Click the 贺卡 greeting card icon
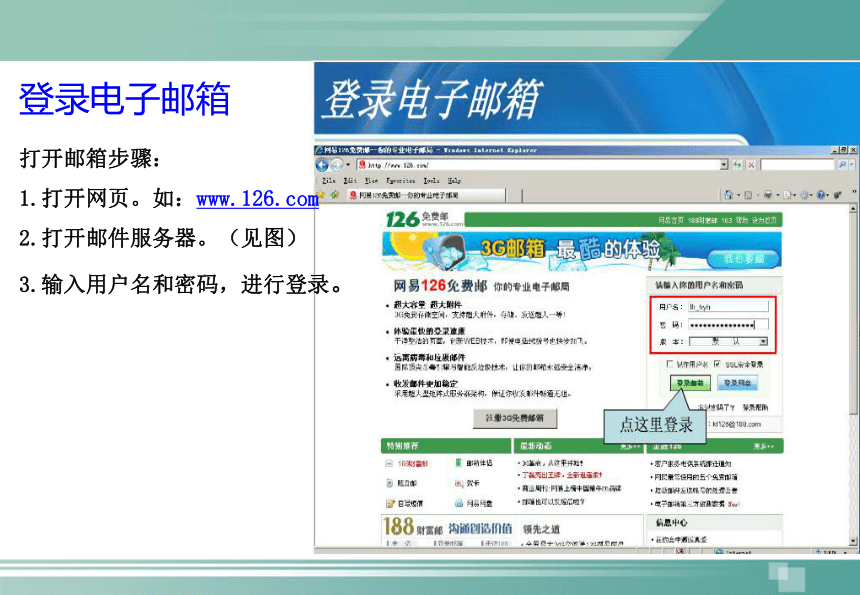 click(459, 483)
